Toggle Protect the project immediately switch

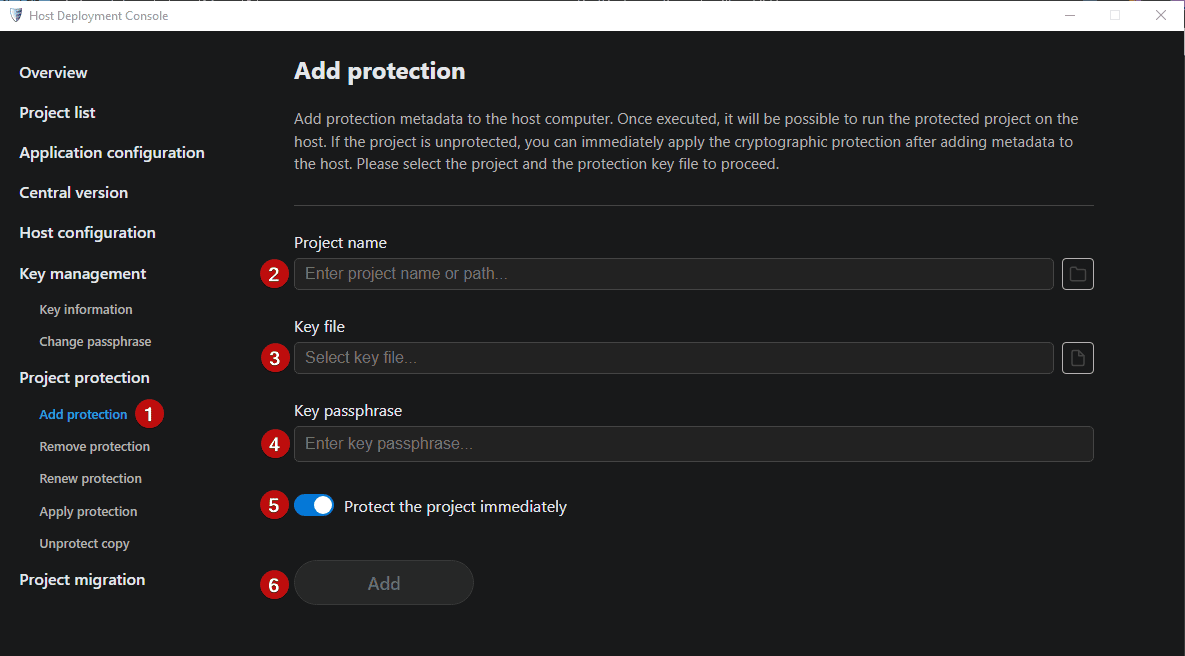point(314,506)
